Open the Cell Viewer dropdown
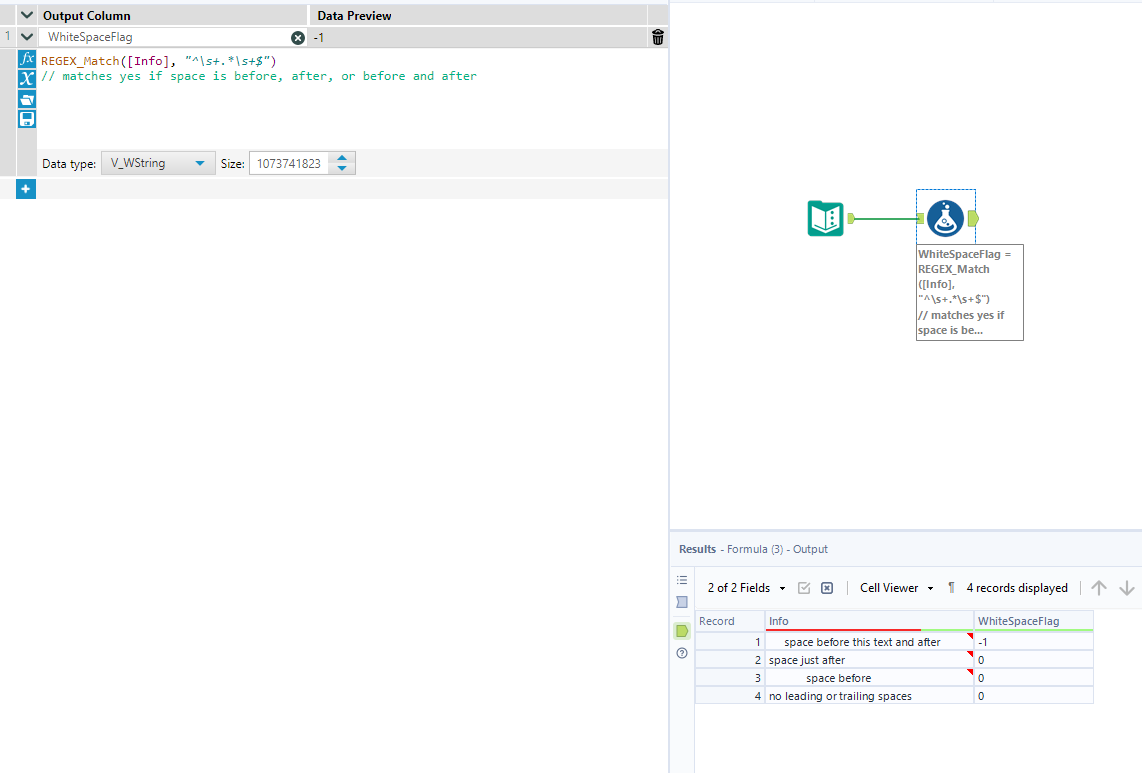This screenshot has width=1142, height=773. click(895, 587)
